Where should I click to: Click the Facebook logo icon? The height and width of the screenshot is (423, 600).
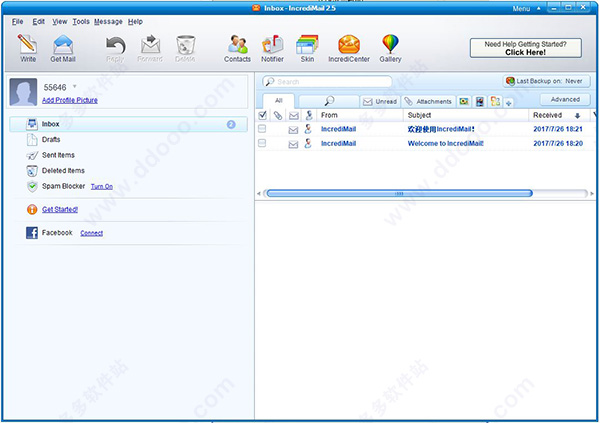click(32, 232)
